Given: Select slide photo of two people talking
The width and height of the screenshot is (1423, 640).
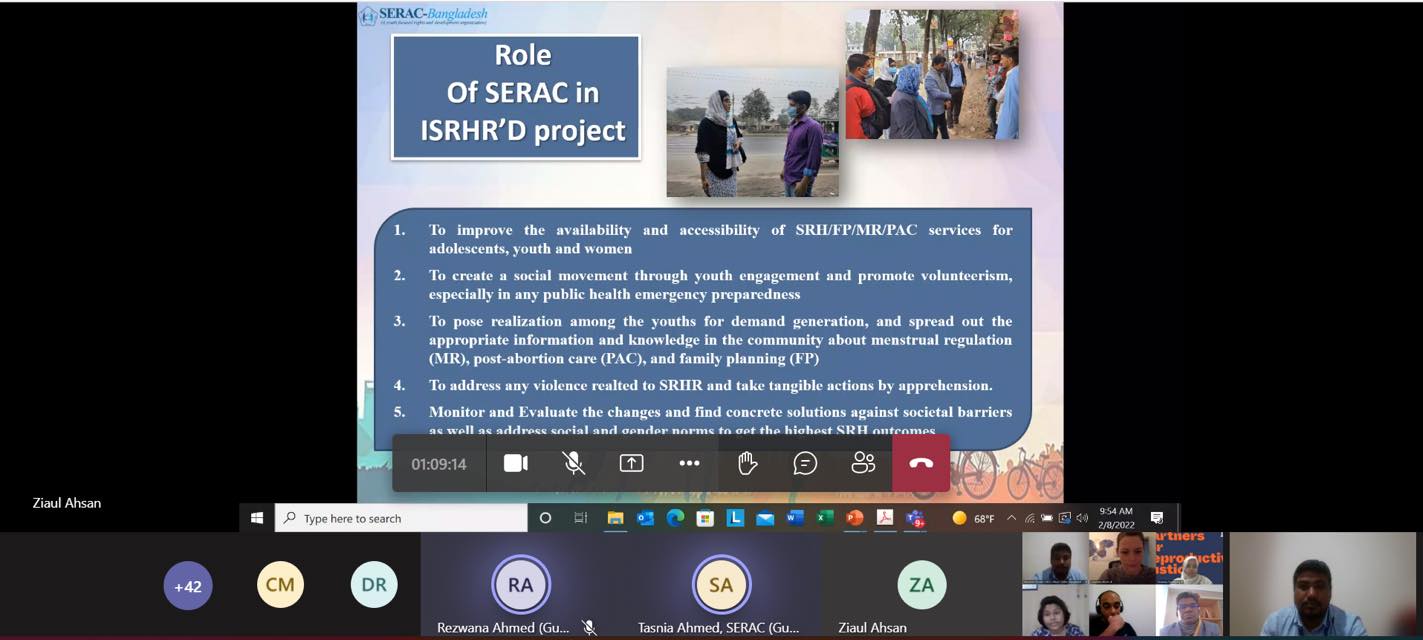Looking at the screenshot, I should coord(753,132).
